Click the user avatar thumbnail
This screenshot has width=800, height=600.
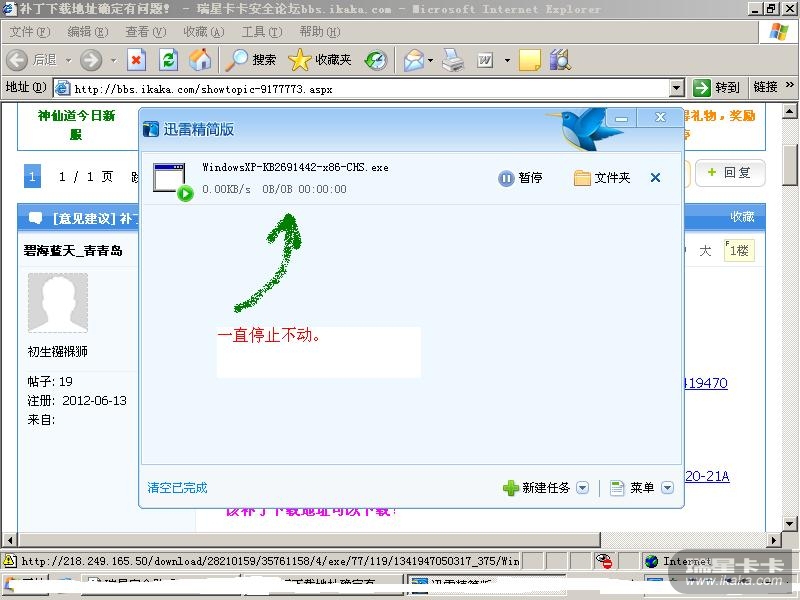[x=58, y=303]
